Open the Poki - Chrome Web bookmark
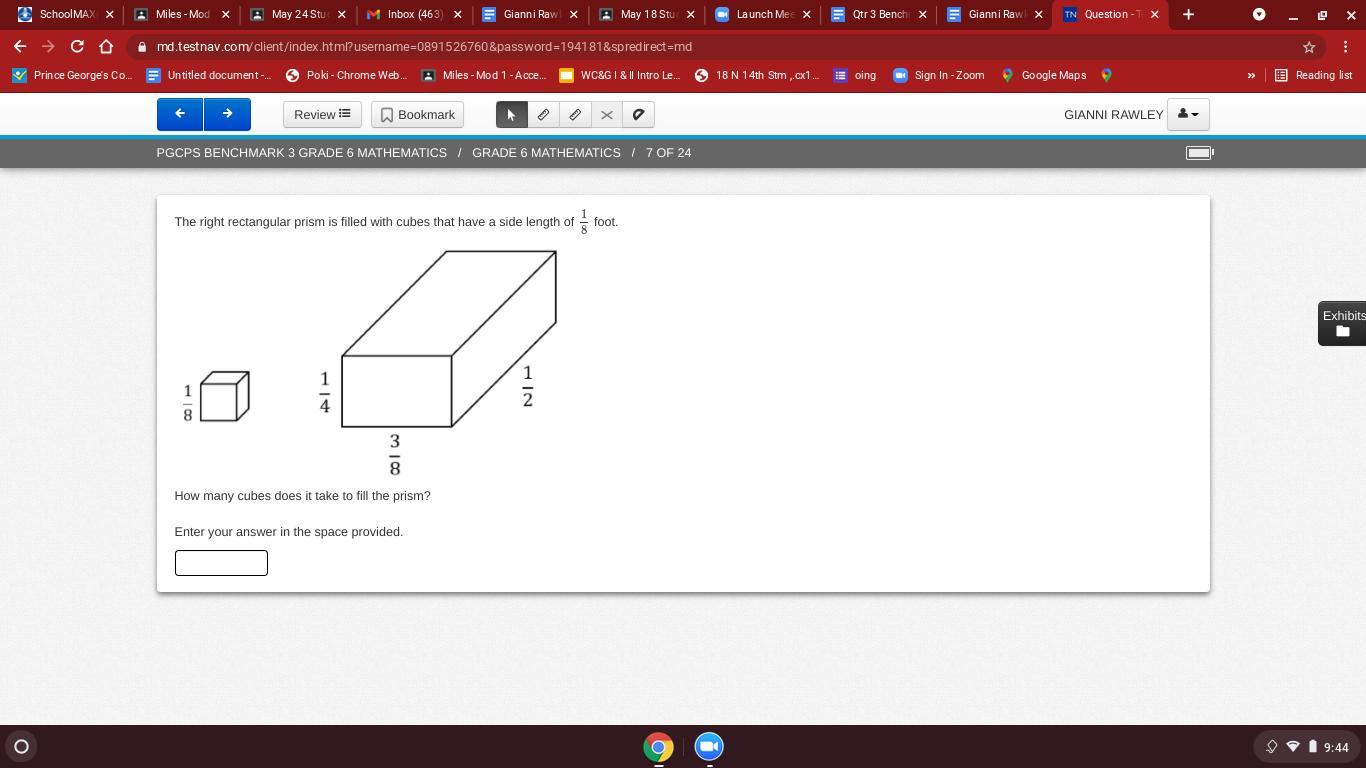 click(x=346, y=75)
